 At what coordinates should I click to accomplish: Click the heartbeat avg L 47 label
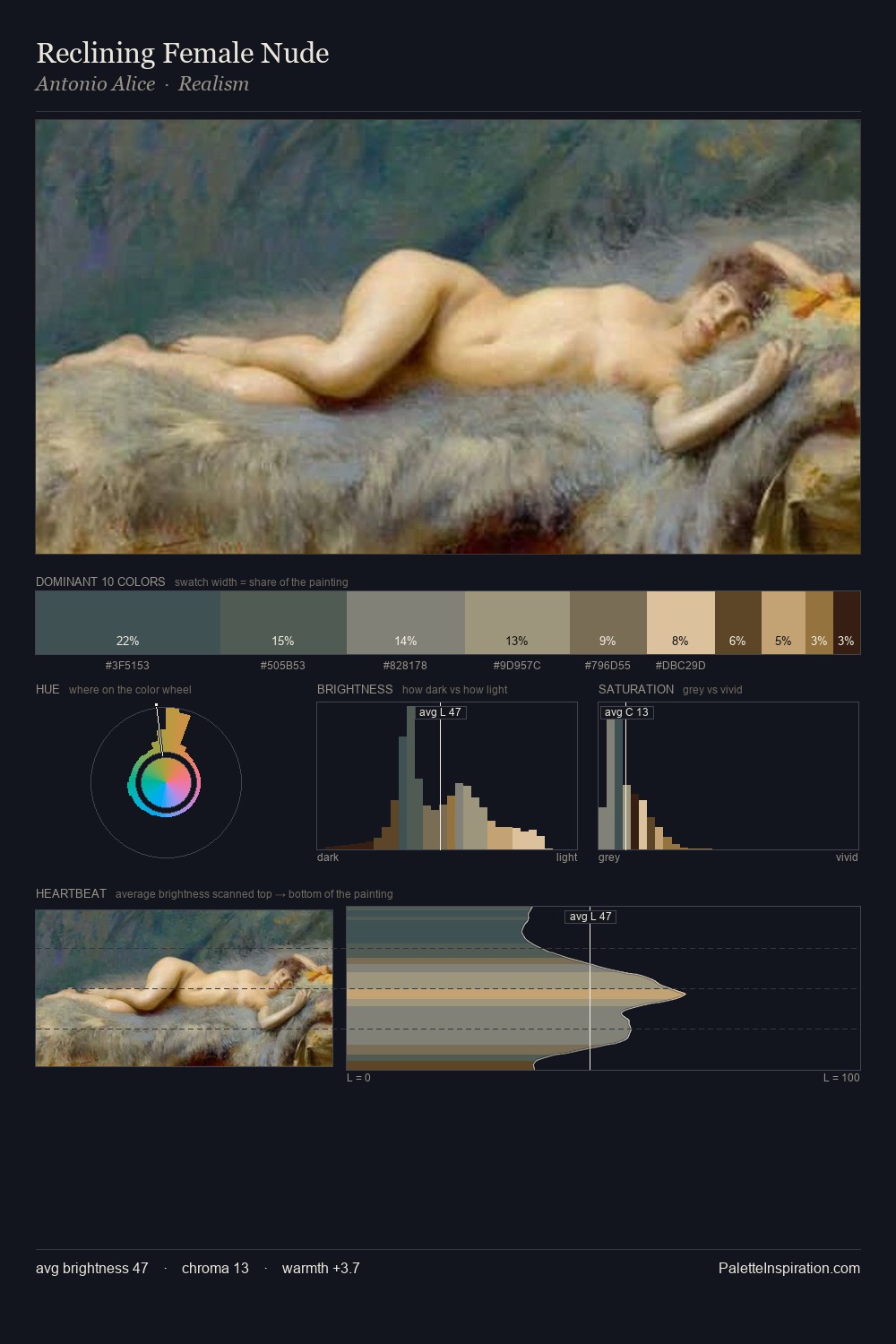pyautogui.click(x=590, y=917)
